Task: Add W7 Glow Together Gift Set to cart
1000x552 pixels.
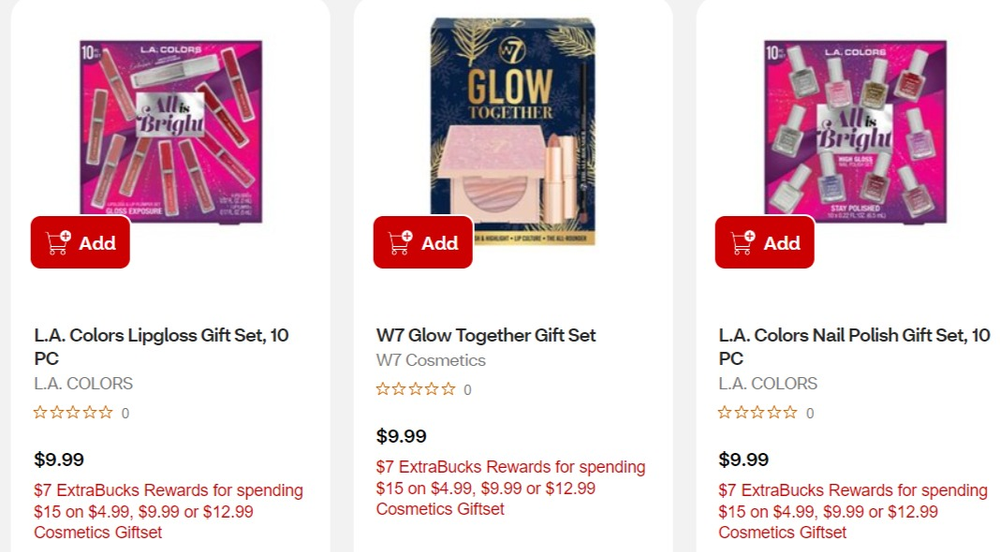Action: (423, 243)
